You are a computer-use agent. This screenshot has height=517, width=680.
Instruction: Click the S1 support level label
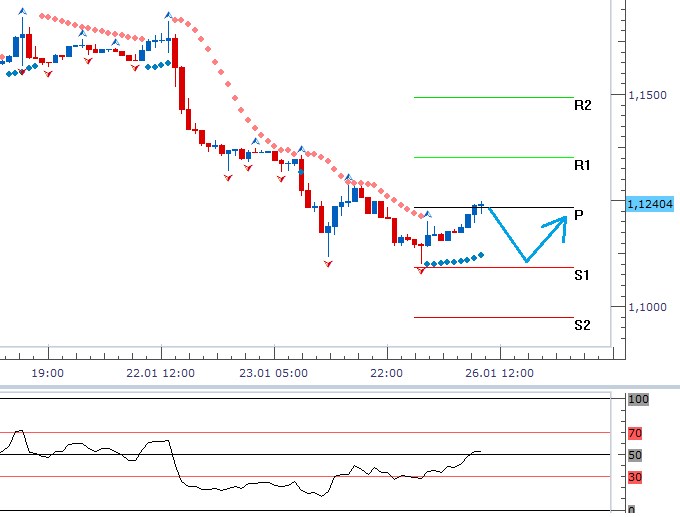[x=582, y=275]
